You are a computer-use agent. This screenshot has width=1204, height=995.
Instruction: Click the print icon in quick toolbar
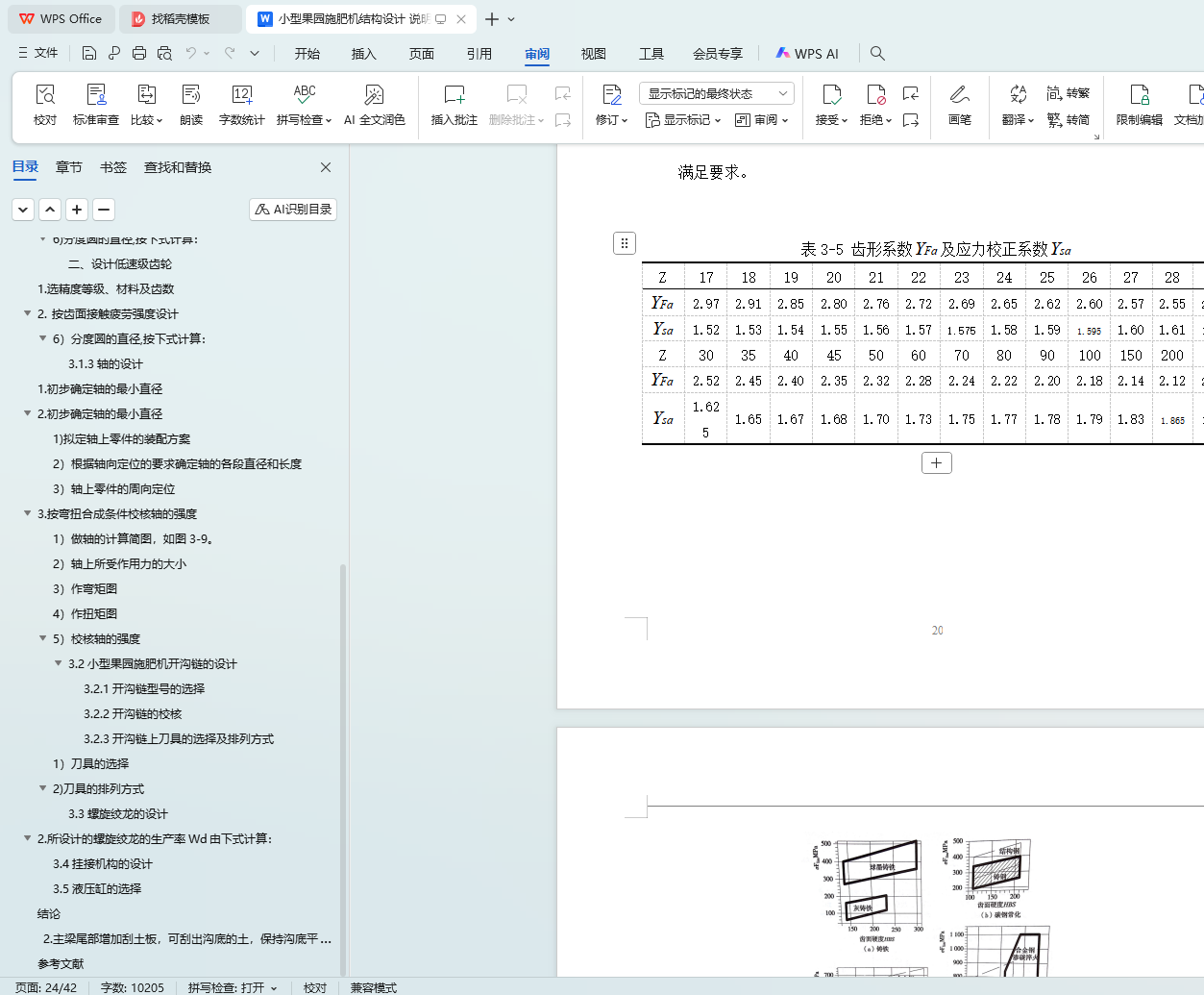click(x=139, y=53)
